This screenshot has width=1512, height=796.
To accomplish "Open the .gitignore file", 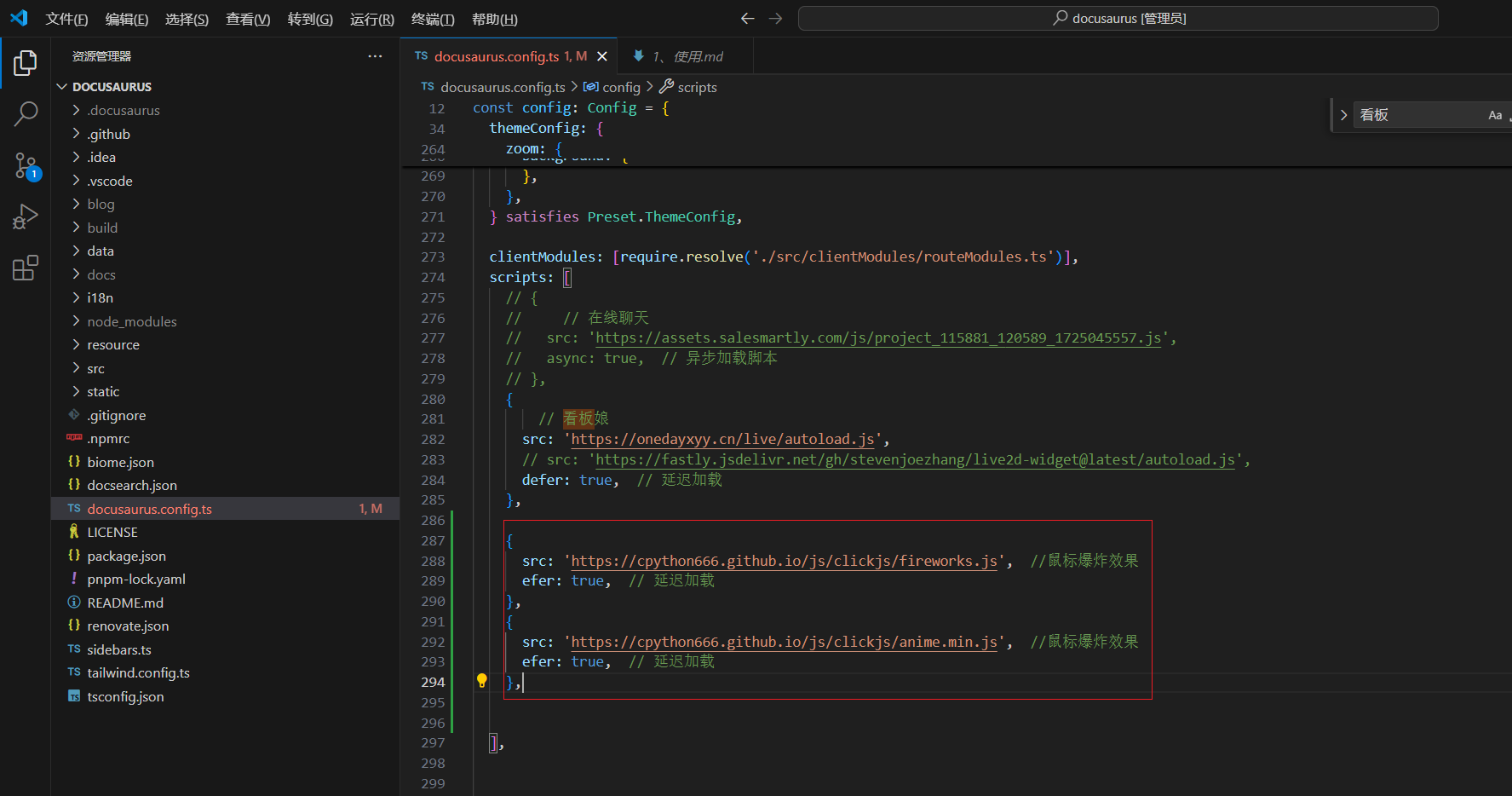I will pyautogui.click(x=116, y=415).
